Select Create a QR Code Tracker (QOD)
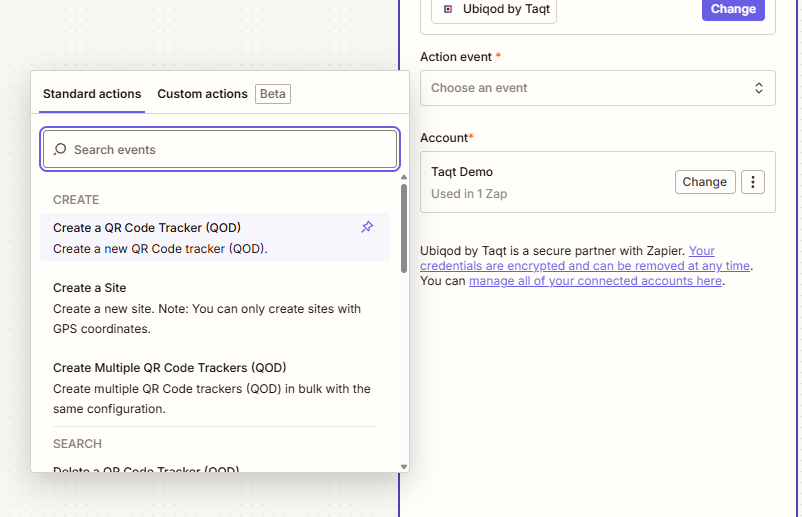The width and height of the screenshot is (802, 517). 215,237
